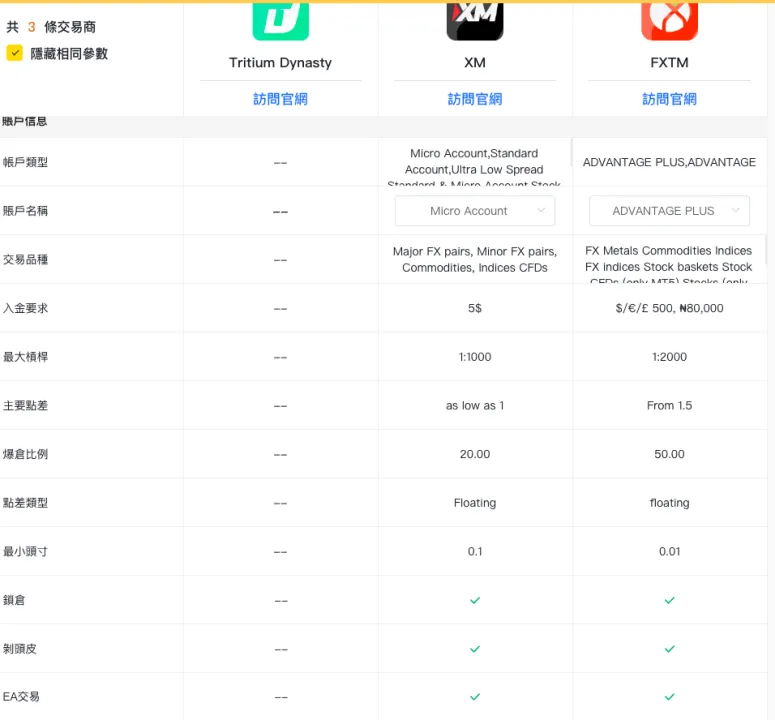The width and height of the screenshot is (775, 720).
Task: Click the FXTM broker name heading
Action: [x=669, y=63]
